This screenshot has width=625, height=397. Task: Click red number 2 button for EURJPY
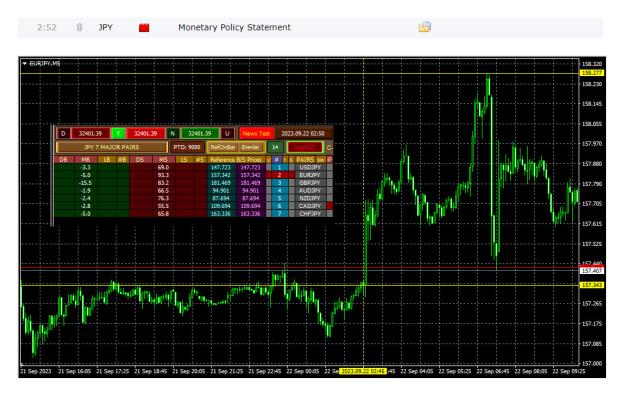point(279,175)
